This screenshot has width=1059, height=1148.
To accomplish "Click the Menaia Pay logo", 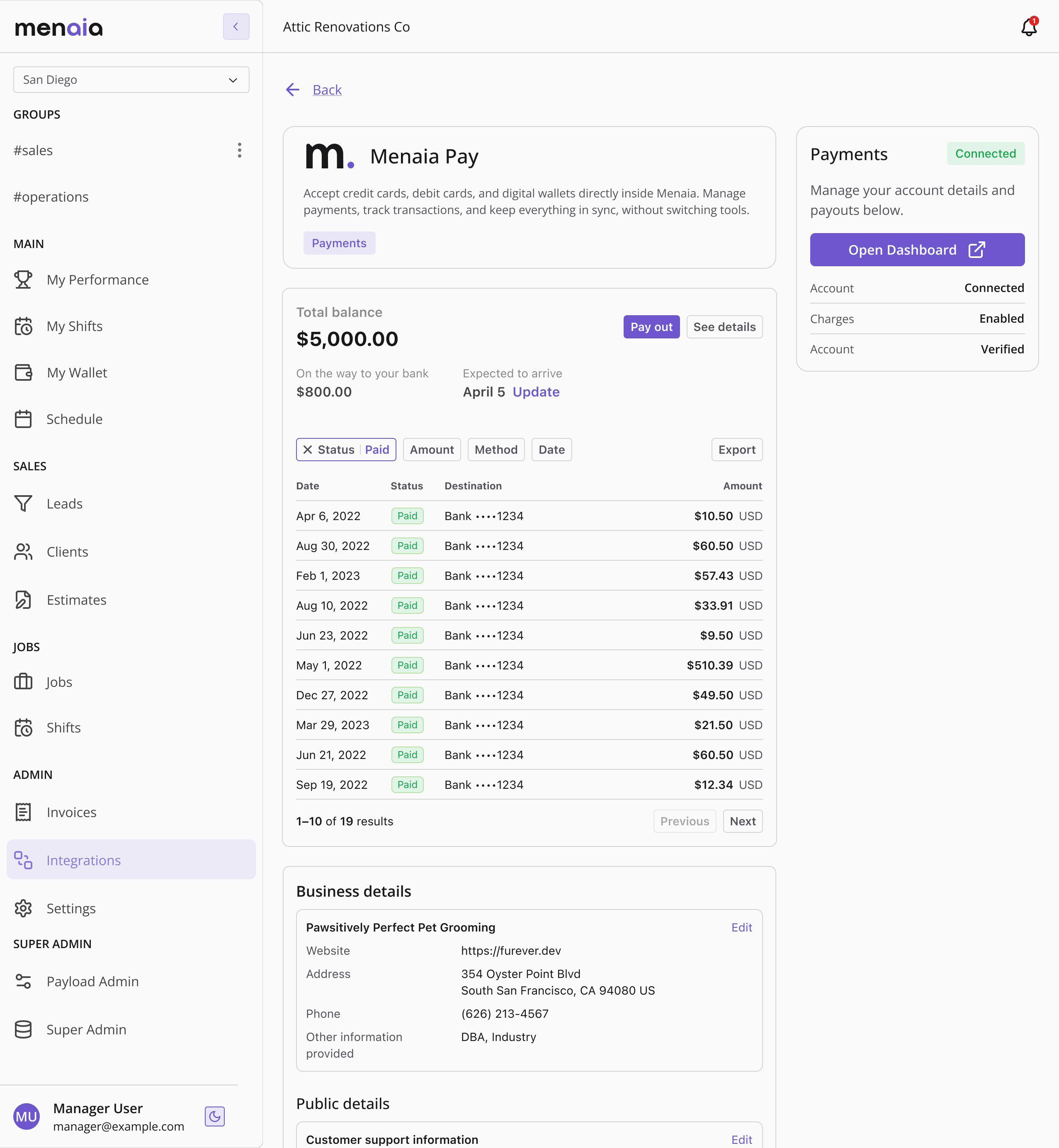I will (x=330, y=156).
